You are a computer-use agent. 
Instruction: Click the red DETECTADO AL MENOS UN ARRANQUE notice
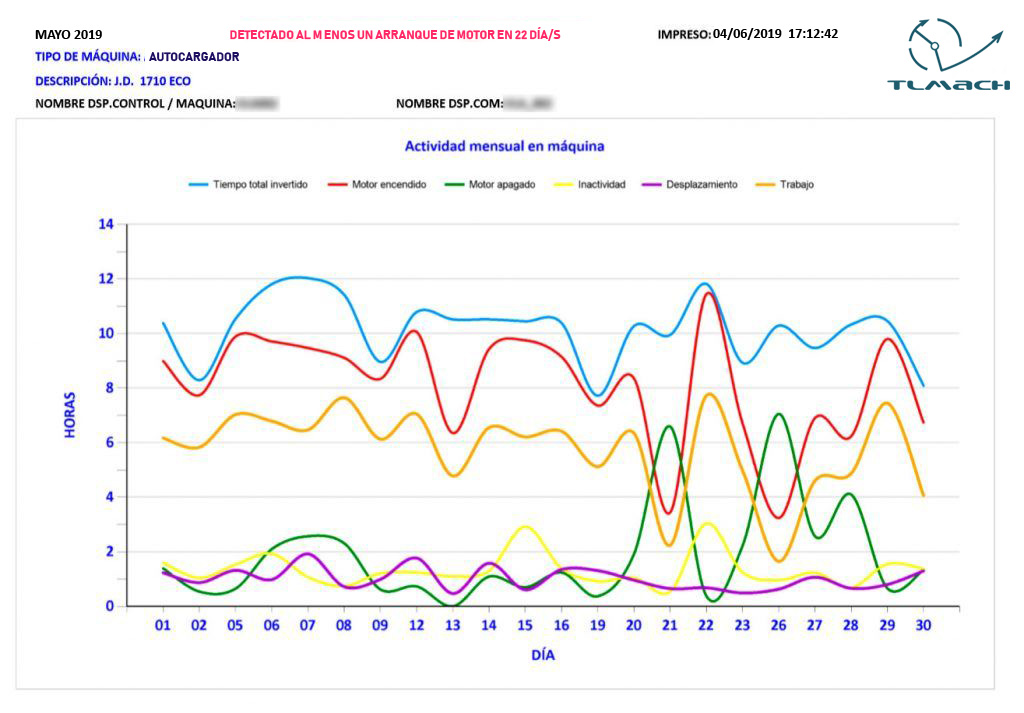tap(395, 34)
